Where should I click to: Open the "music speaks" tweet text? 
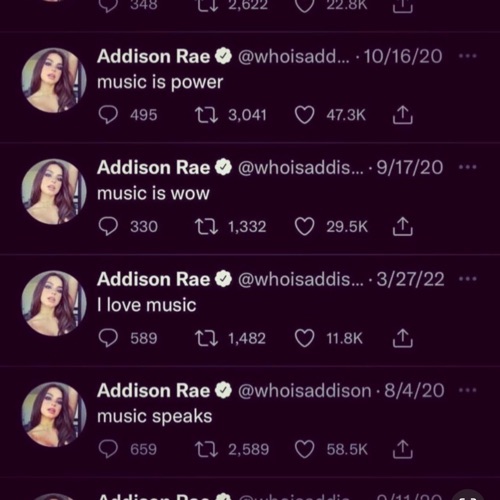pos(155,417)
